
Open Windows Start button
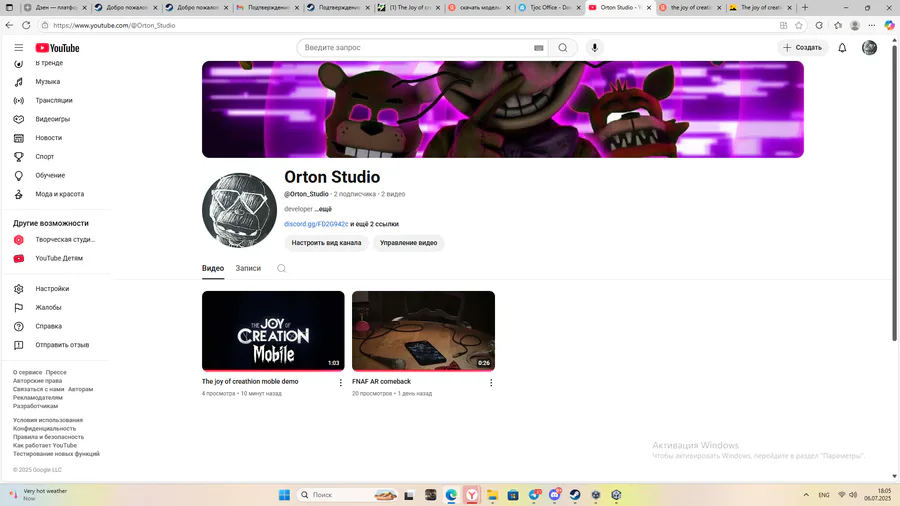coord(284,495)
